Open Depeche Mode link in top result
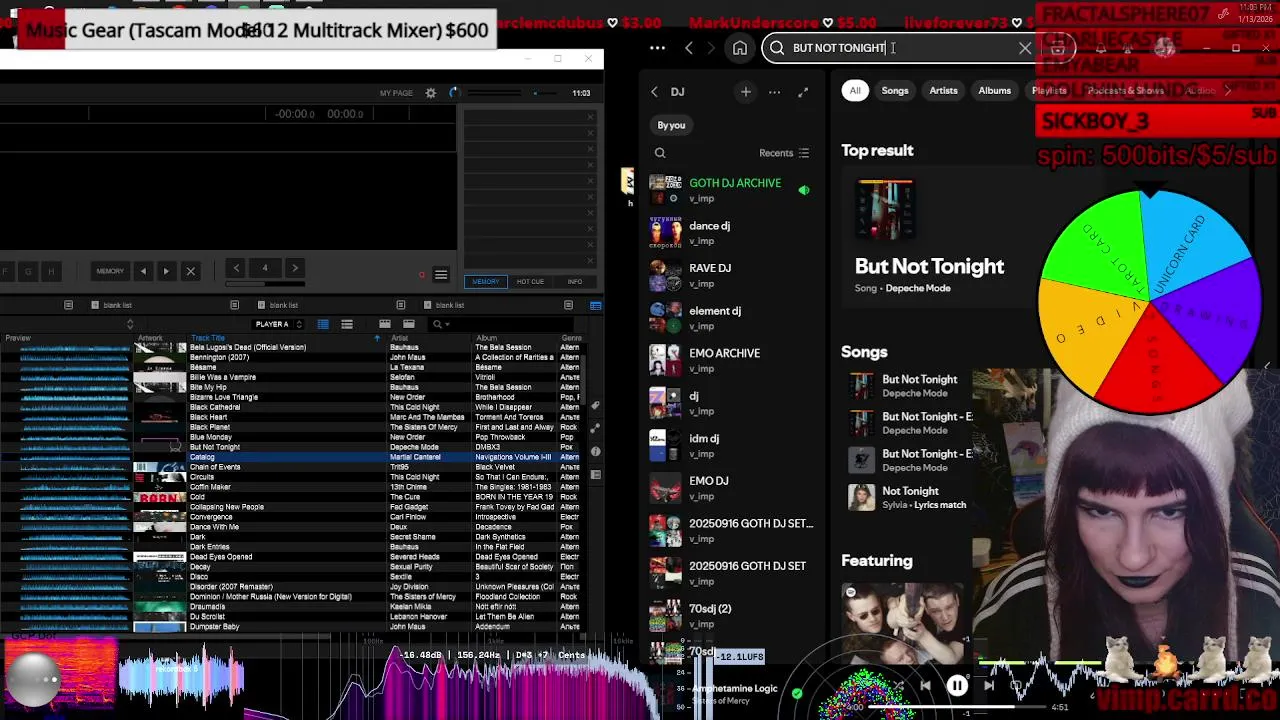This screenshot has width=1280, height=720. click(x=917, y=288)
